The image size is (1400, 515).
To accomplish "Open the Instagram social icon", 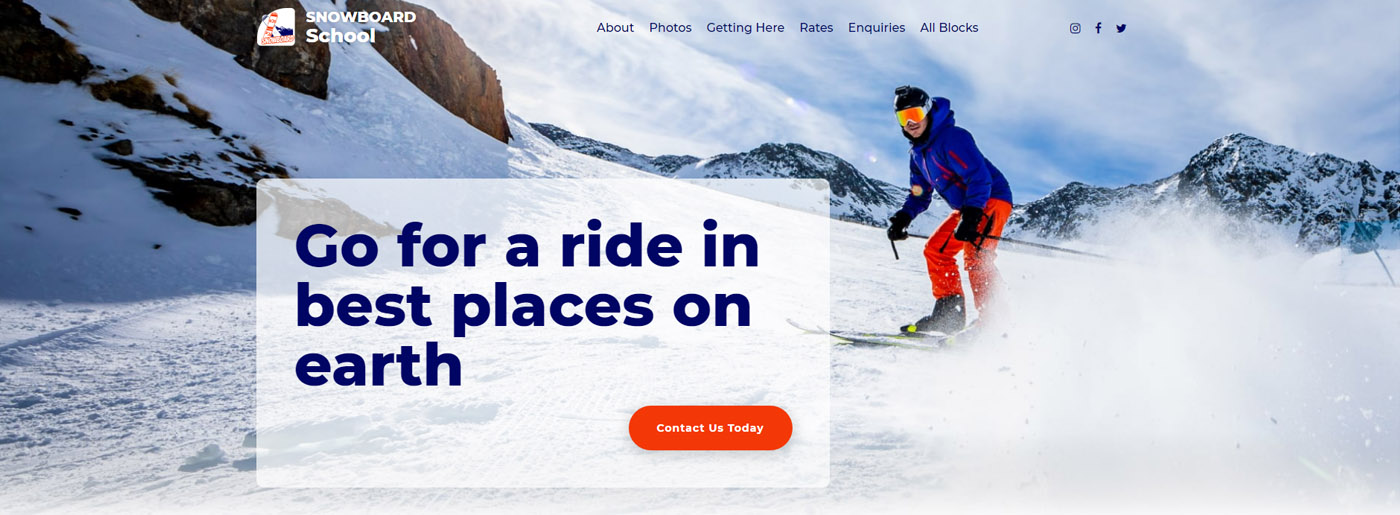I will (1075, 28).
